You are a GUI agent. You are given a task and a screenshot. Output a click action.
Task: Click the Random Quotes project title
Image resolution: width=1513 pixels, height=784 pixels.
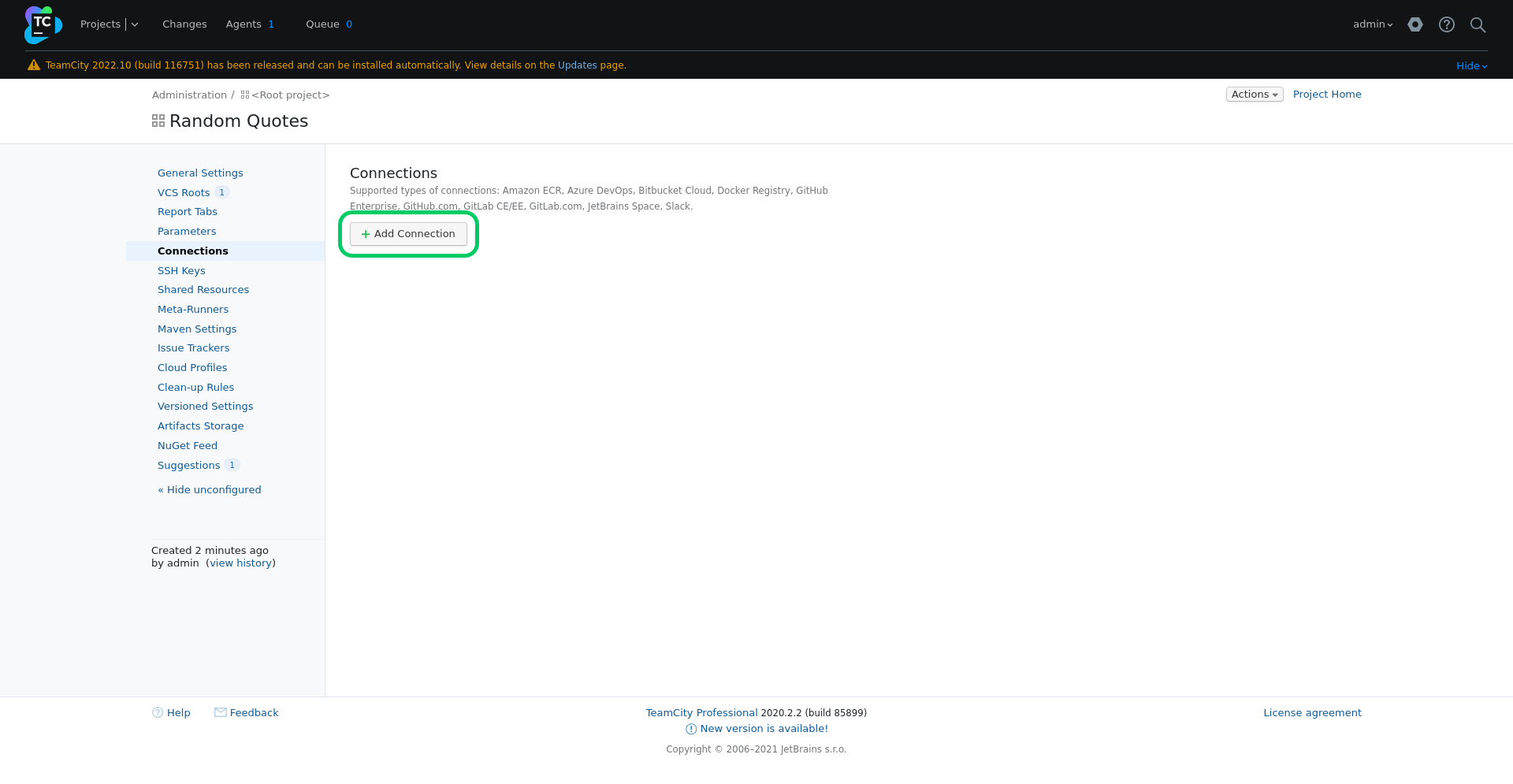point(239,121)
